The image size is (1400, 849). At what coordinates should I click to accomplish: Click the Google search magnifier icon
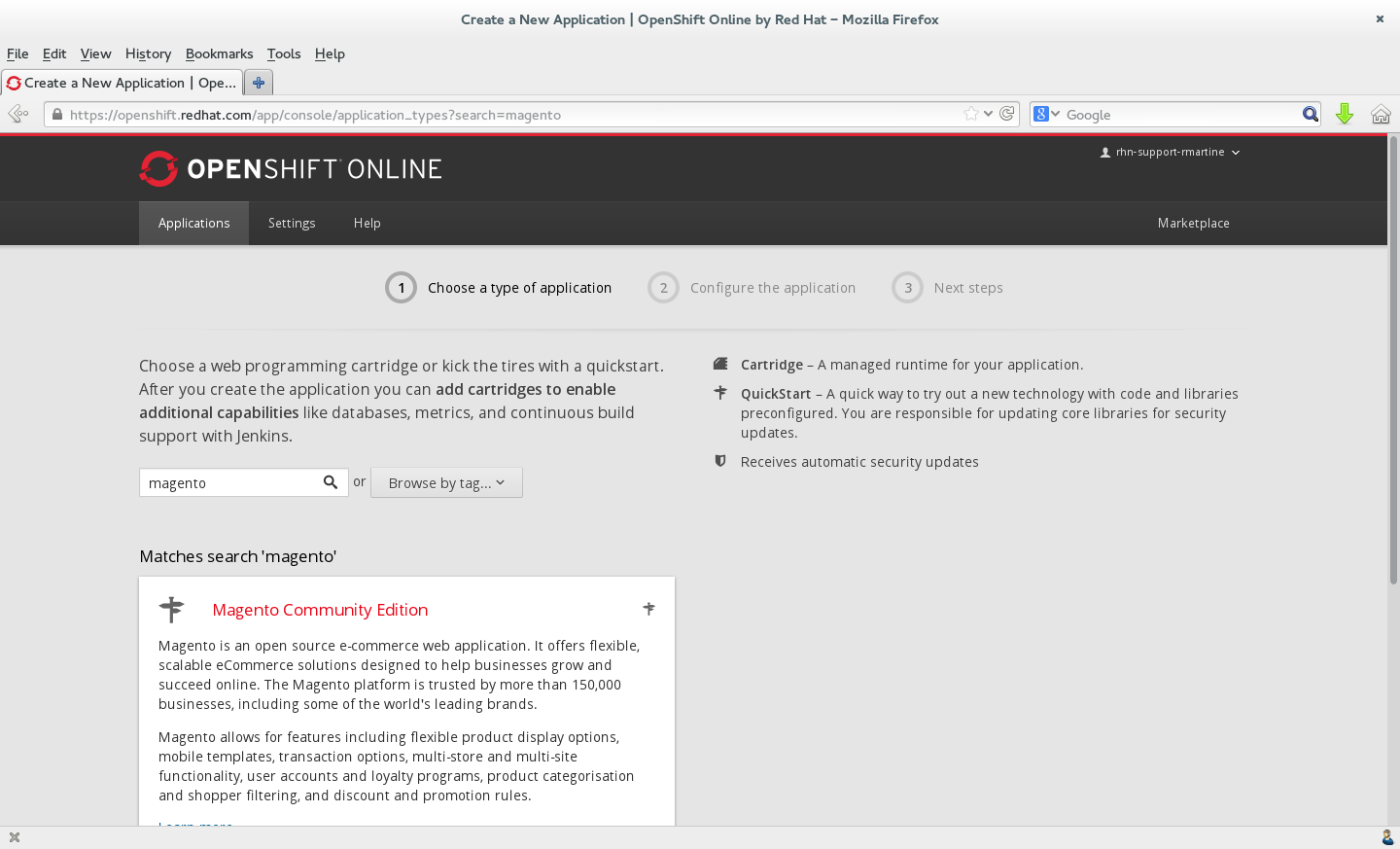1311,114
